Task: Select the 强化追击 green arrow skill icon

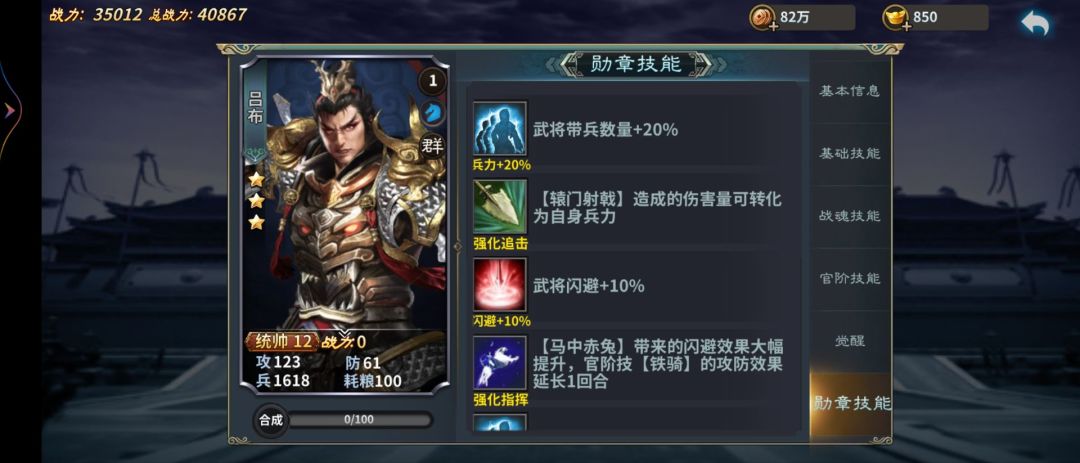Action: click(x=499, y=206)
